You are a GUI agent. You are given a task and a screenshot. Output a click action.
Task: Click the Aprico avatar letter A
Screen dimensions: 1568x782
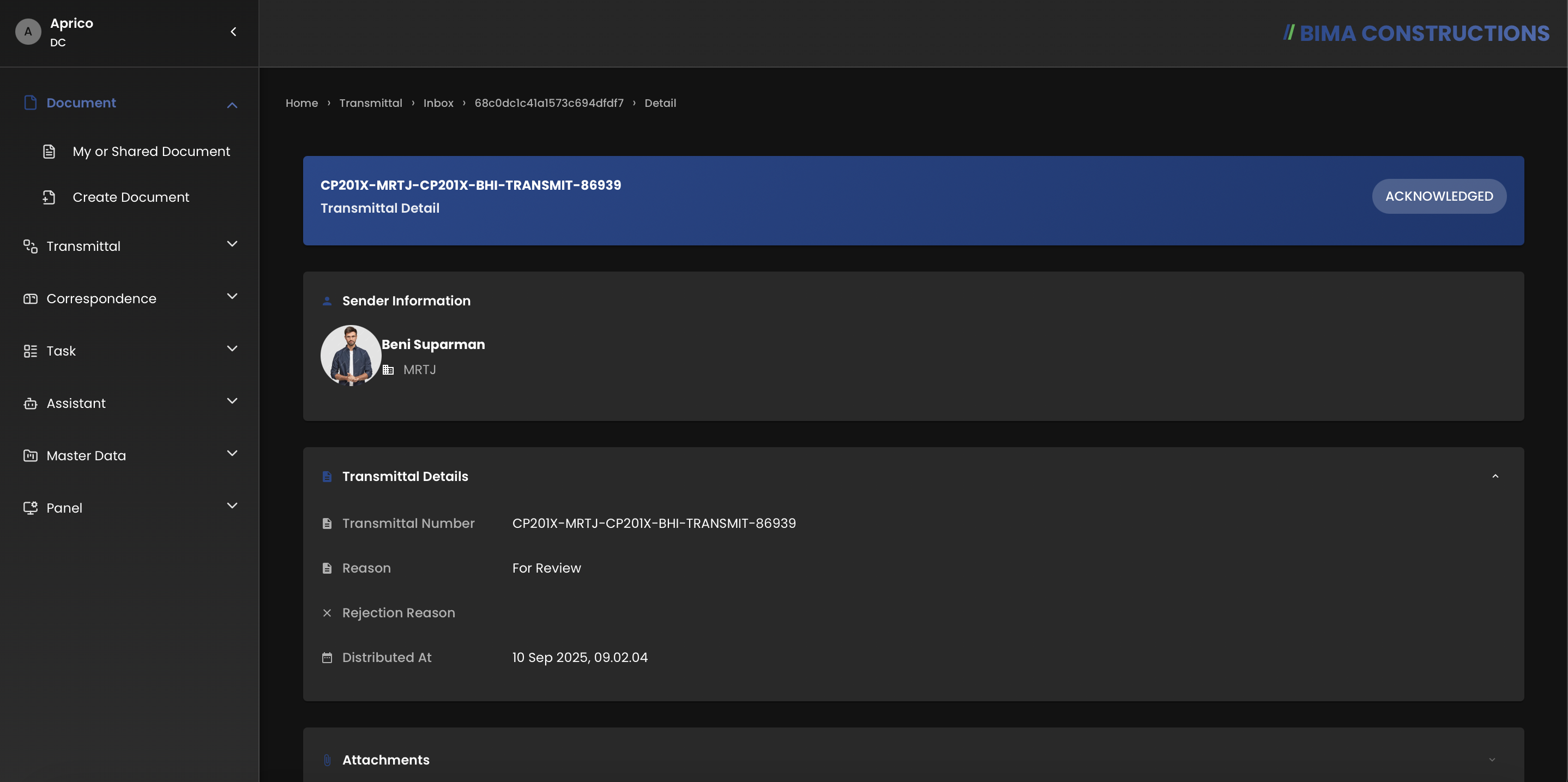(28, 32)
